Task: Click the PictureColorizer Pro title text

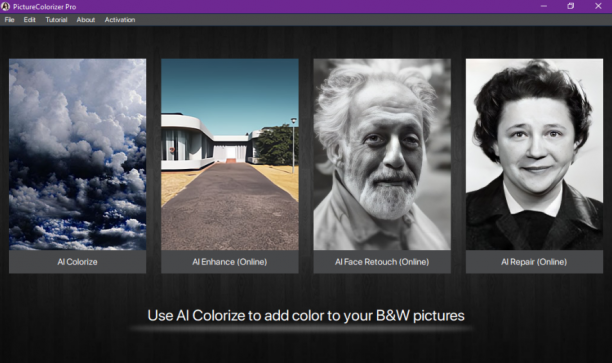Action: [44, 7]
